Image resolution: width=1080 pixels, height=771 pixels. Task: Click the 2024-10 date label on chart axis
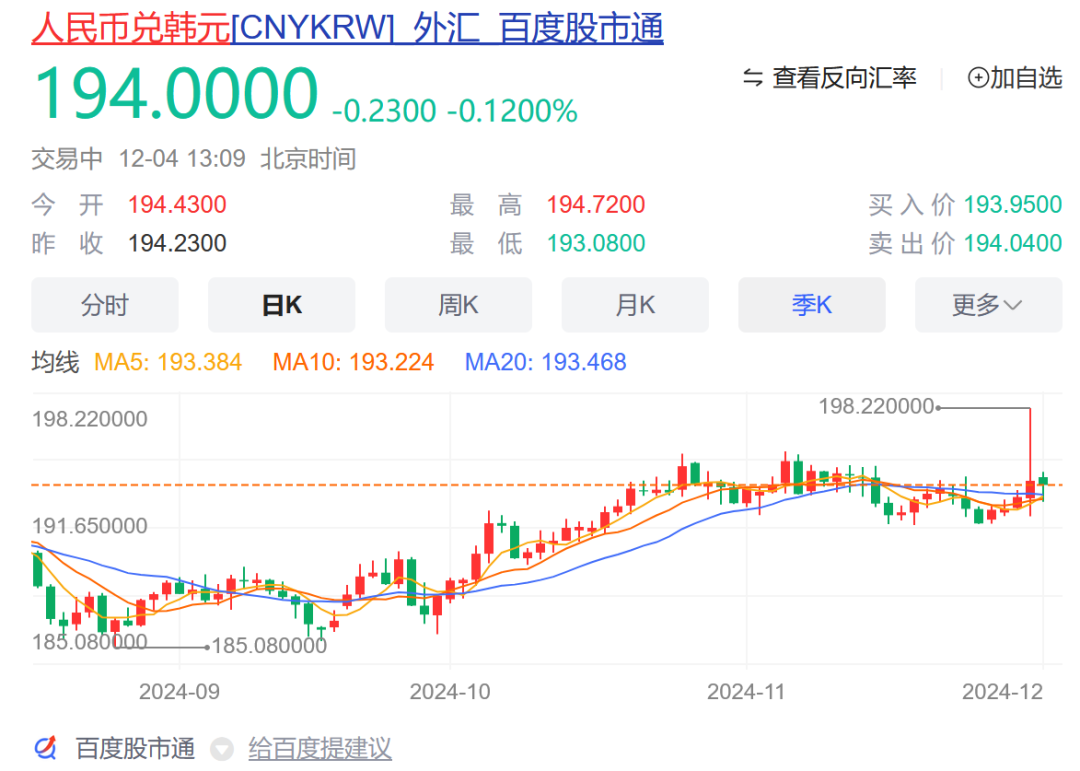click(450, 691)
